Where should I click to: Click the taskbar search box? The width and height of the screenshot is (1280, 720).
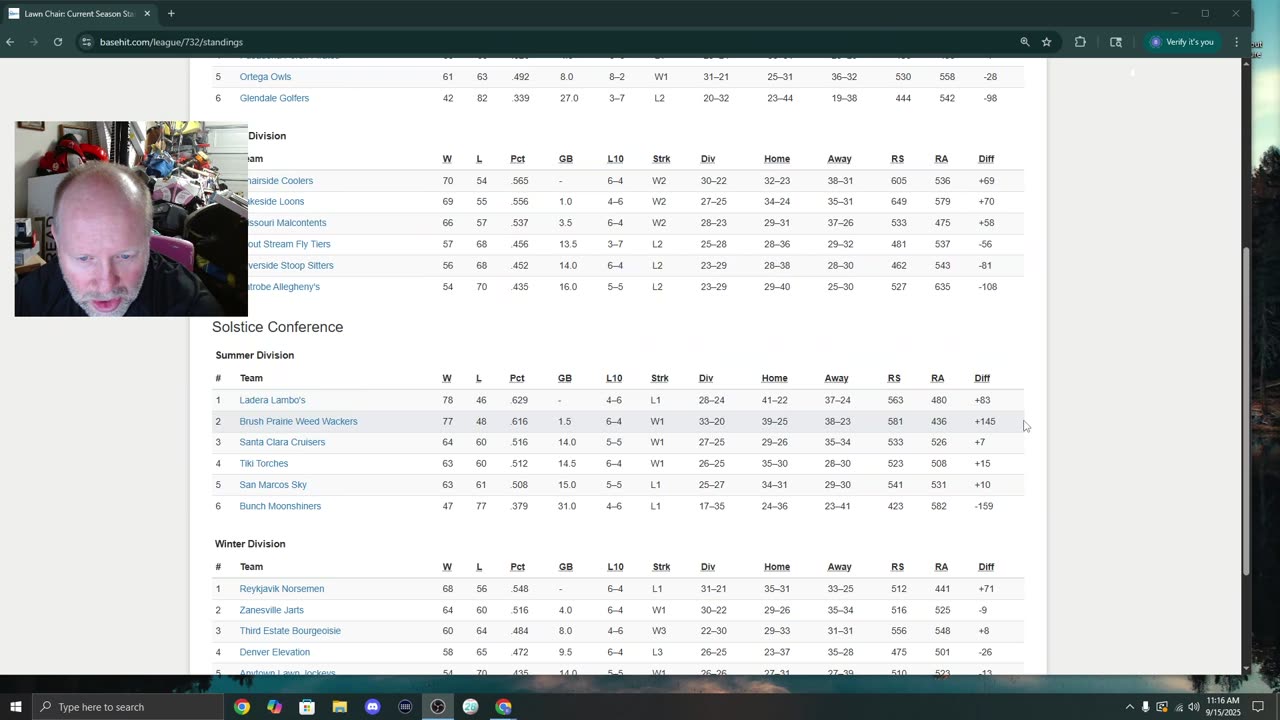click(127, 707)
